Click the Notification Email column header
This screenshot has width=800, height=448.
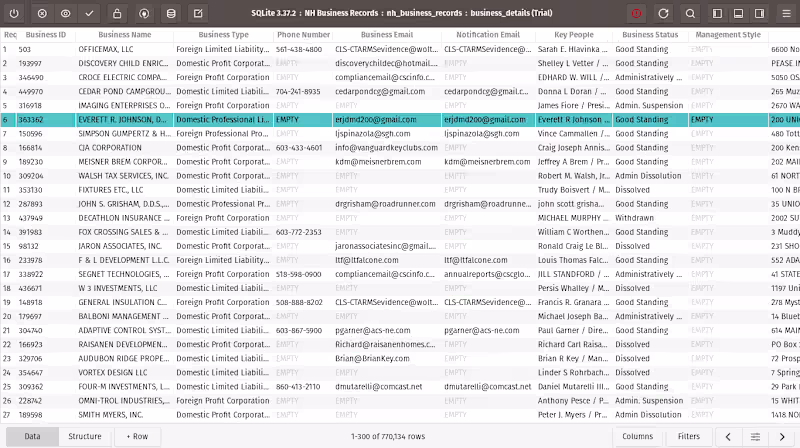488,35
